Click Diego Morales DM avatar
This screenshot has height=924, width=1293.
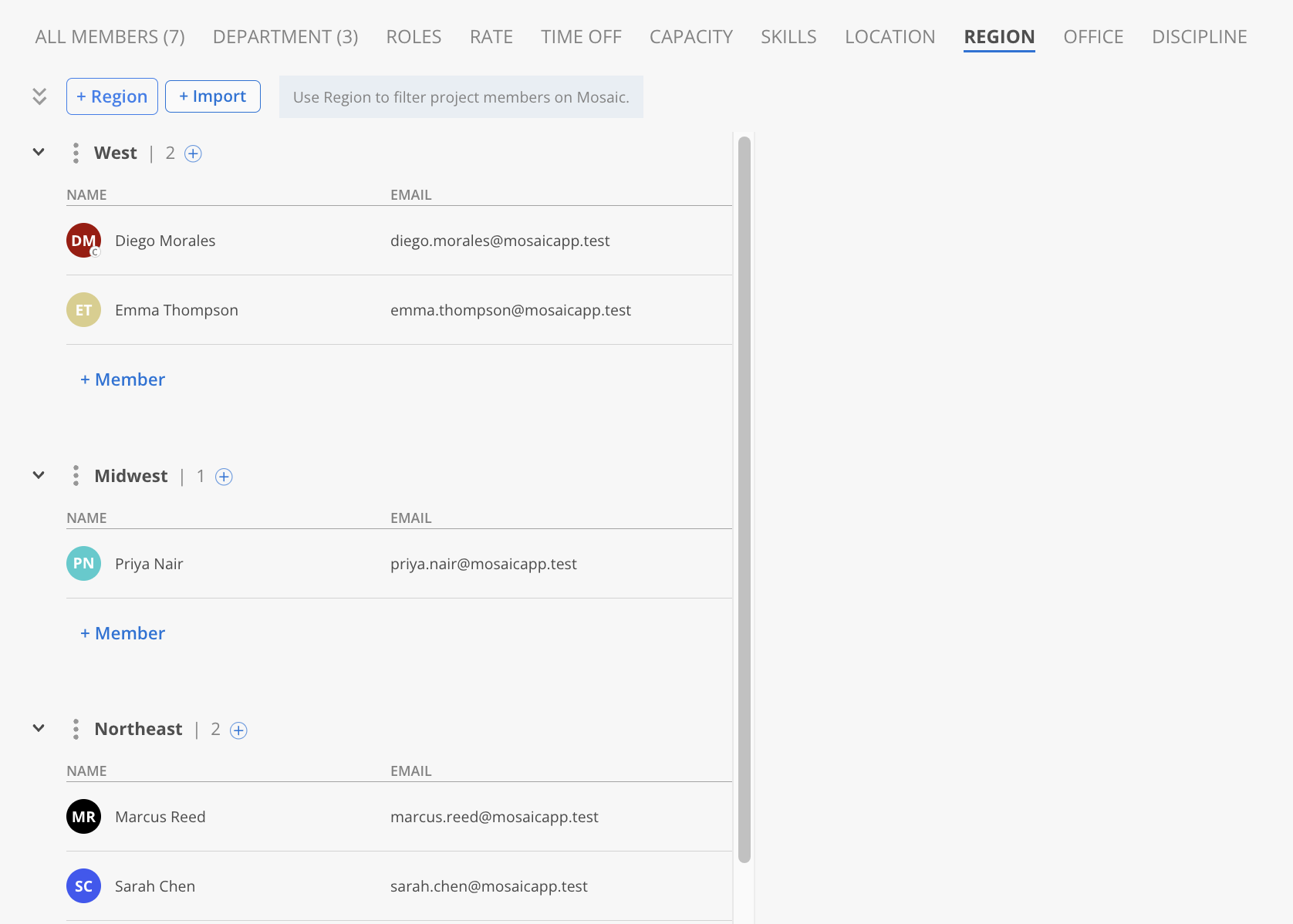(83, 241)
